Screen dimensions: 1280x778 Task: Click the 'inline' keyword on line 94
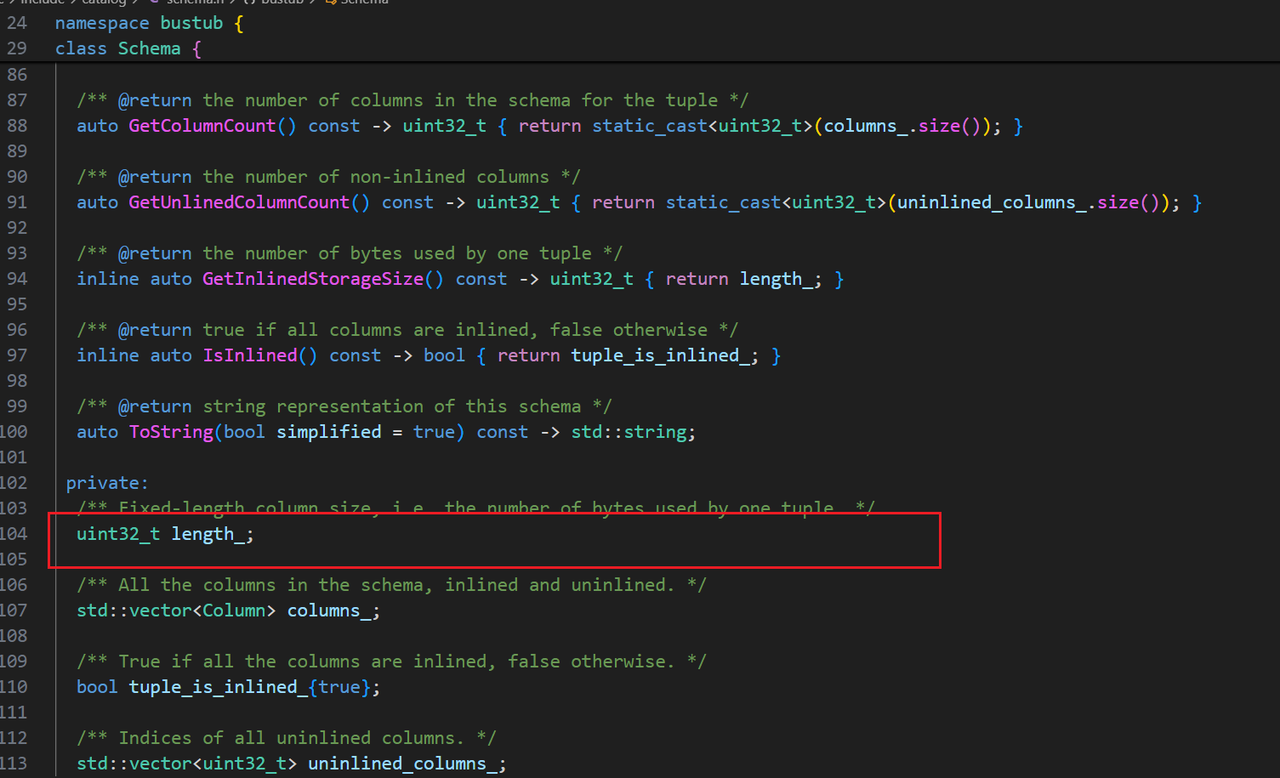pos(108,279)
